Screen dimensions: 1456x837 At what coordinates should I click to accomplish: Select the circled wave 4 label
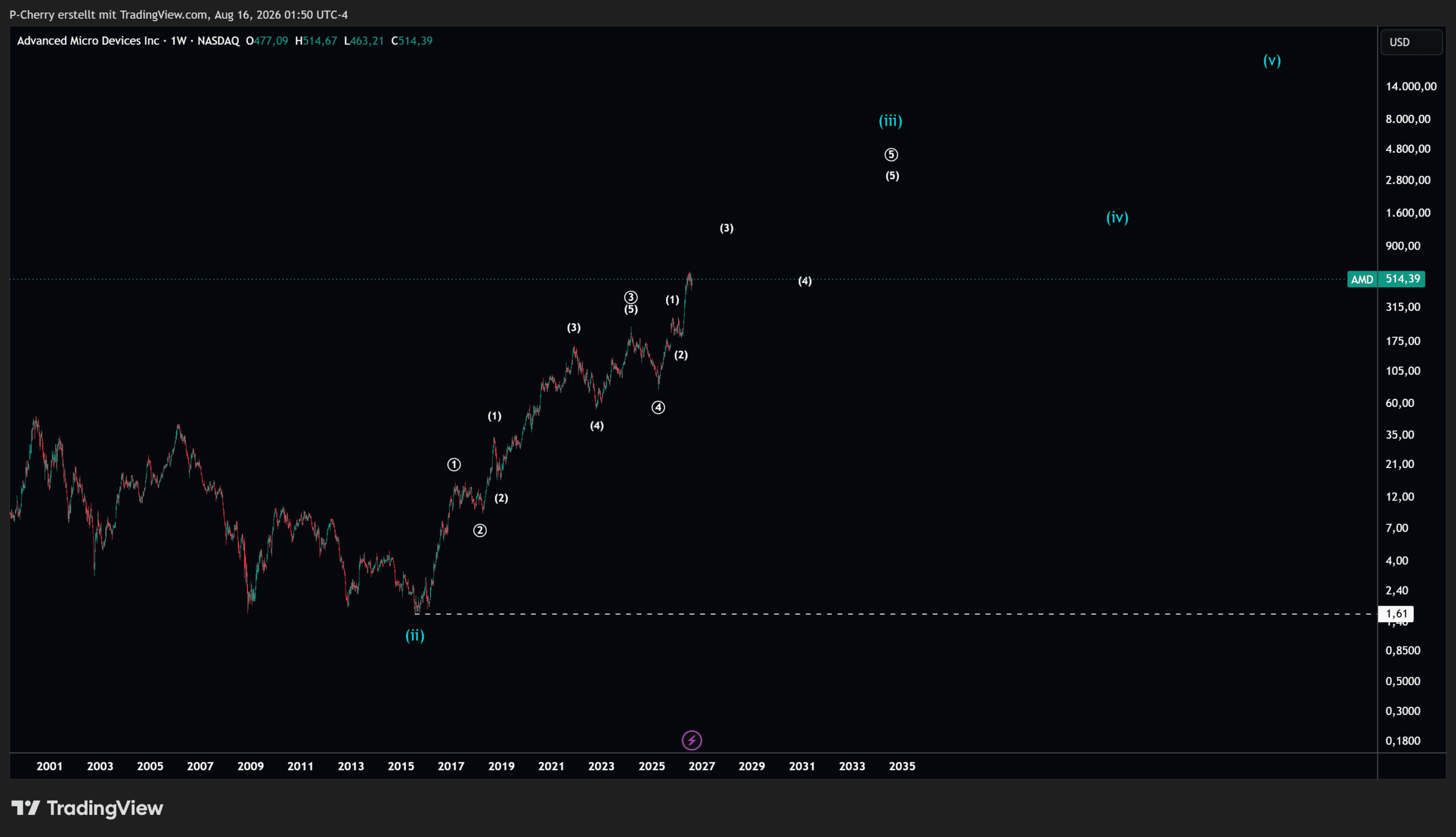(x=658, y=408)
